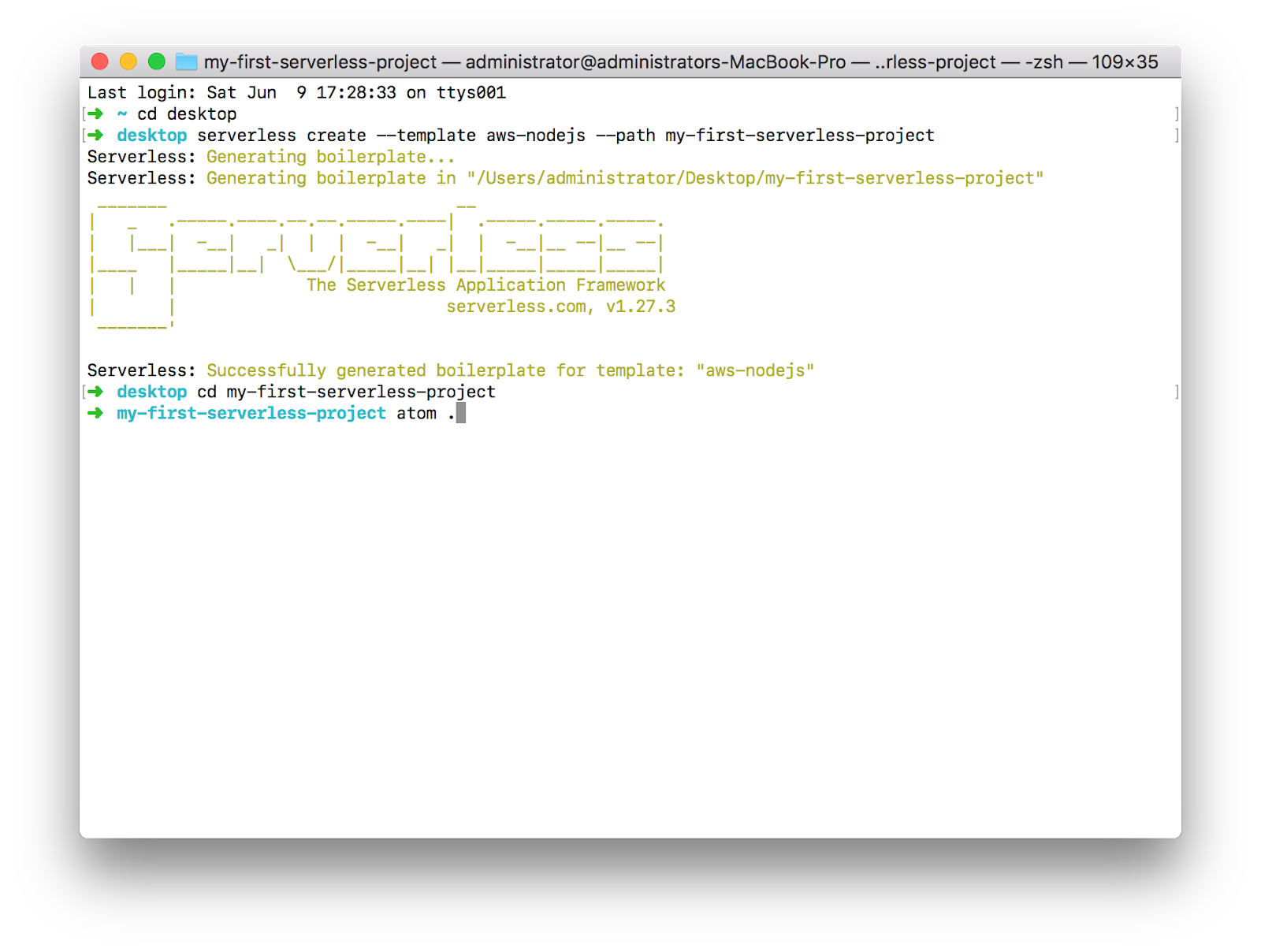Select the cd desktop command text
The width and height of the screenshot is (1261, 952).
pyautogui.click(x=186, y=113)
